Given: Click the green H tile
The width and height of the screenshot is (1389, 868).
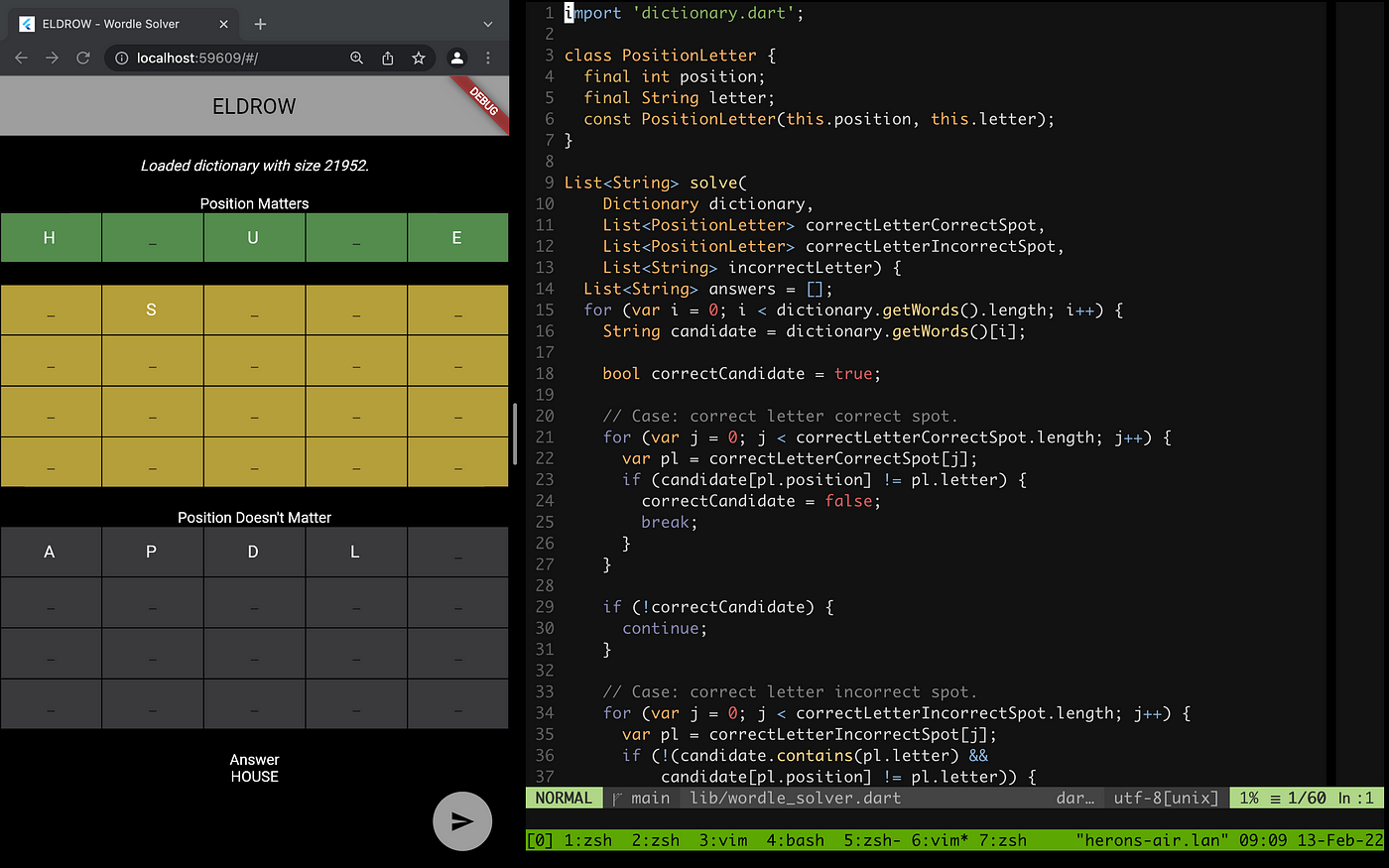Looking at the screenshot, I should click(x=51, y=238).
